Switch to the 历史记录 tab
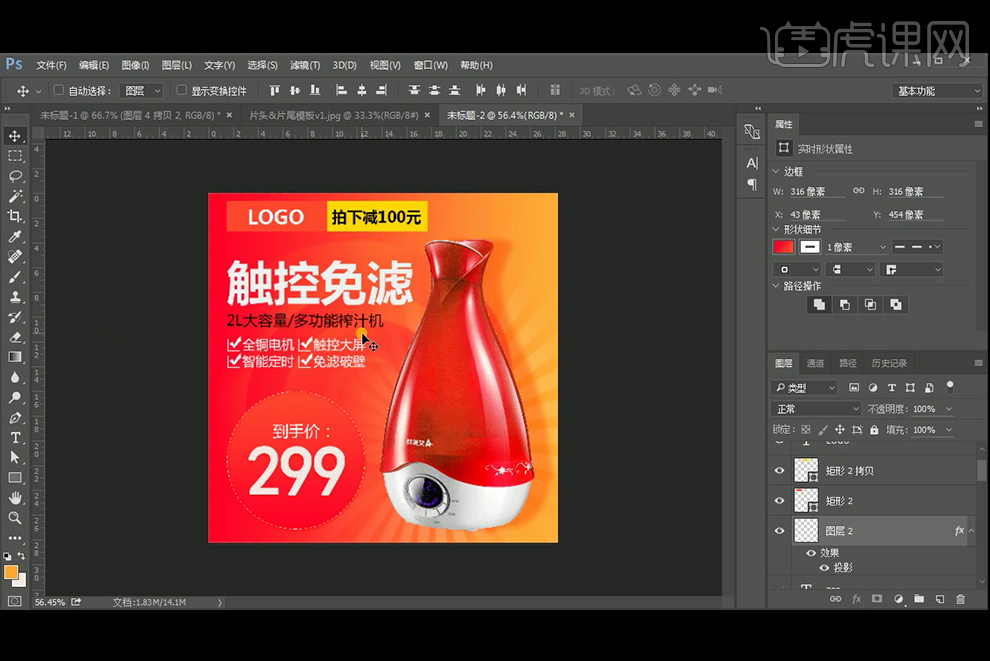The width and height of the screenshot is (990, 661). coord(889,363)
